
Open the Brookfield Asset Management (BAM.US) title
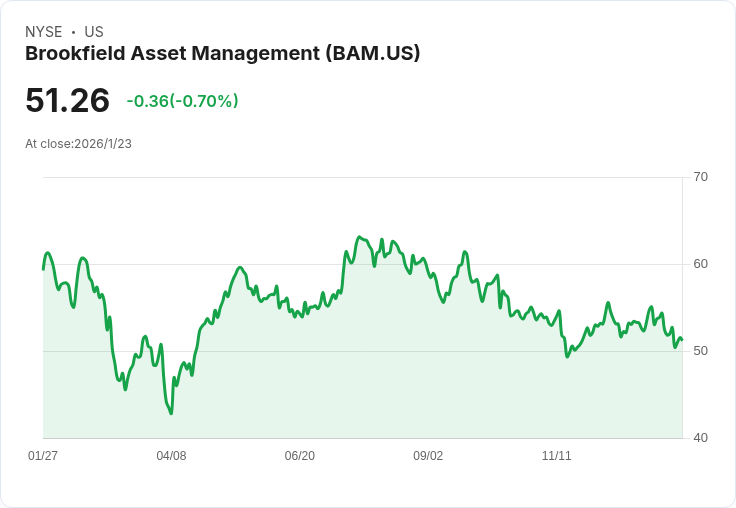click(222, 53)
